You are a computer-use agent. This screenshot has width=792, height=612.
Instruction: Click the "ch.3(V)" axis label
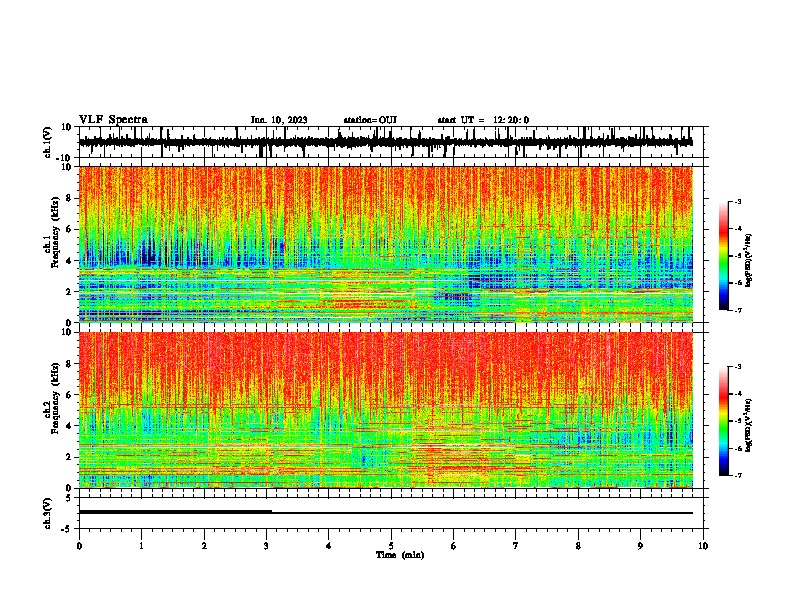(x=48, y=513)
